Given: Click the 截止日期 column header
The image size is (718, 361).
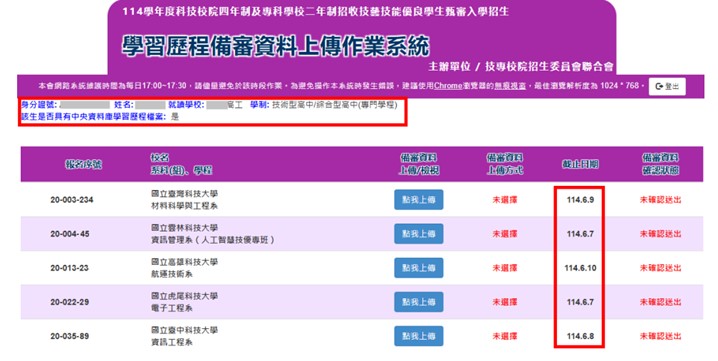Looking at the screenshot, I should pos(580,164).
